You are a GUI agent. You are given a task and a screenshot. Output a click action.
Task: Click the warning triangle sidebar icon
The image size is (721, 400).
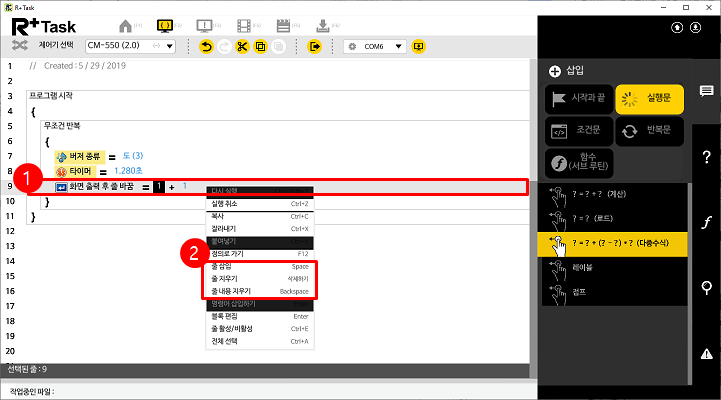click(706, 353)
